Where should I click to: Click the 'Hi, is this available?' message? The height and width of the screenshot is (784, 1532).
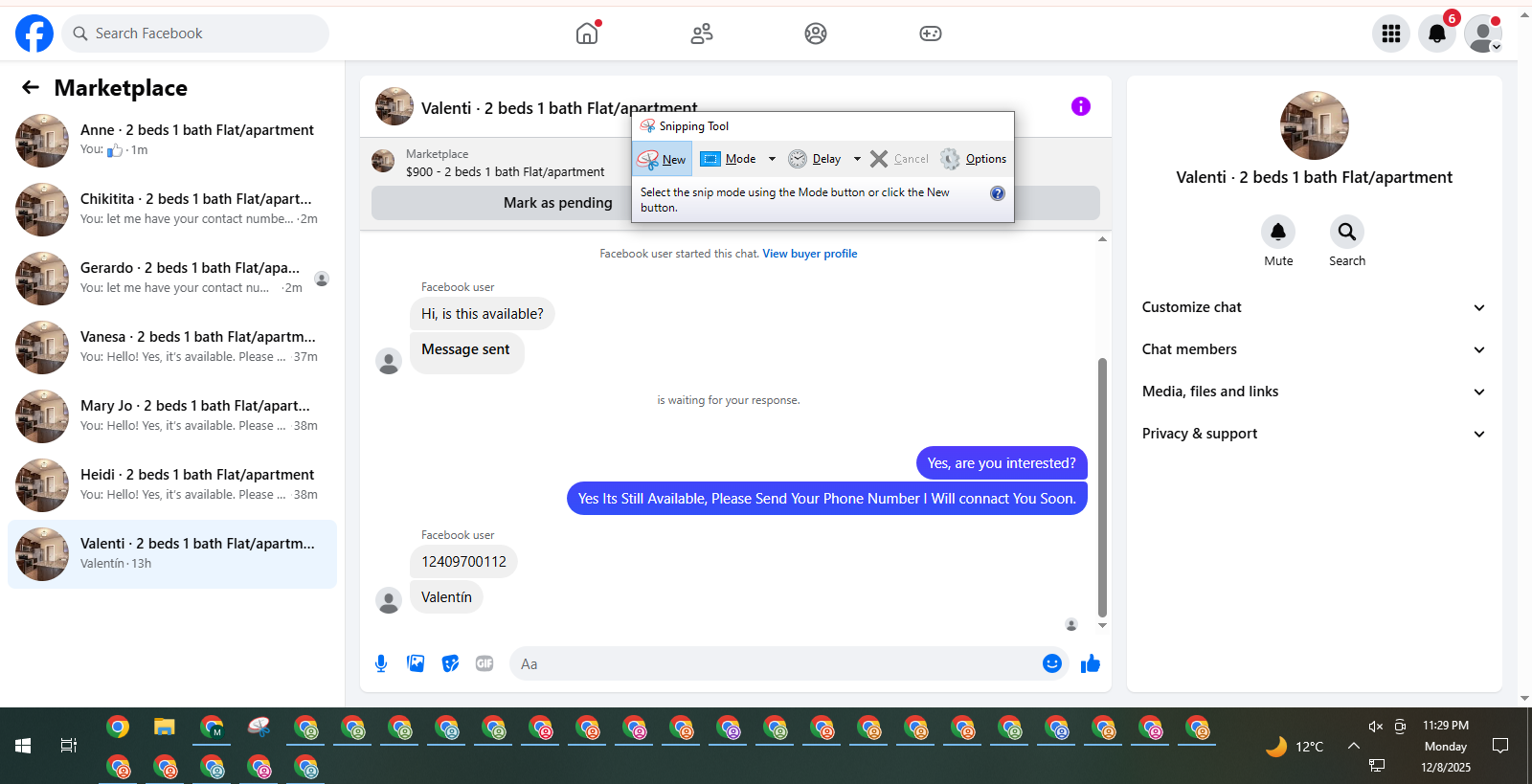(483, 314)
